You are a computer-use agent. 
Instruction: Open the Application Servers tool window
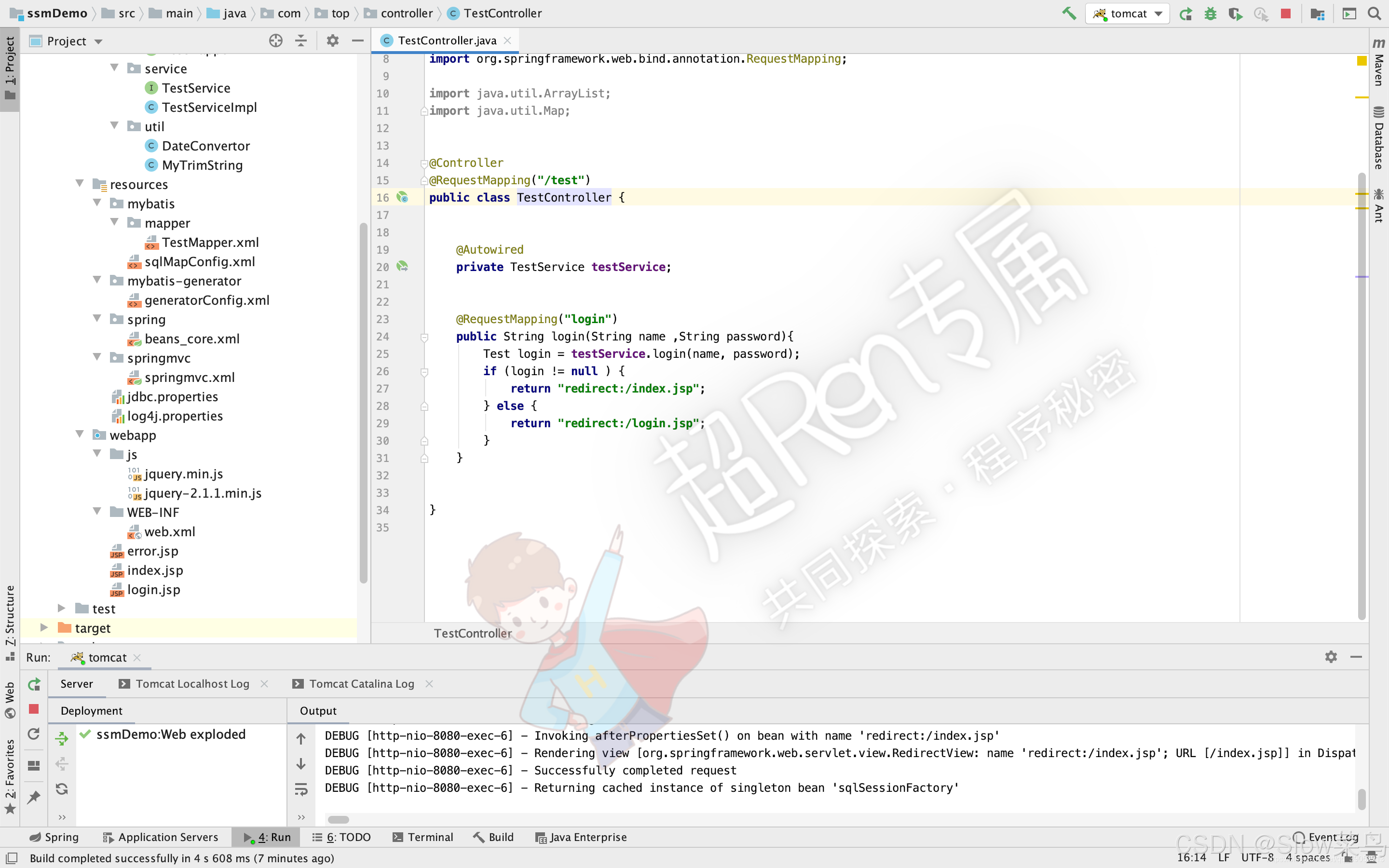pyautogui.click(x=160, y=837)
